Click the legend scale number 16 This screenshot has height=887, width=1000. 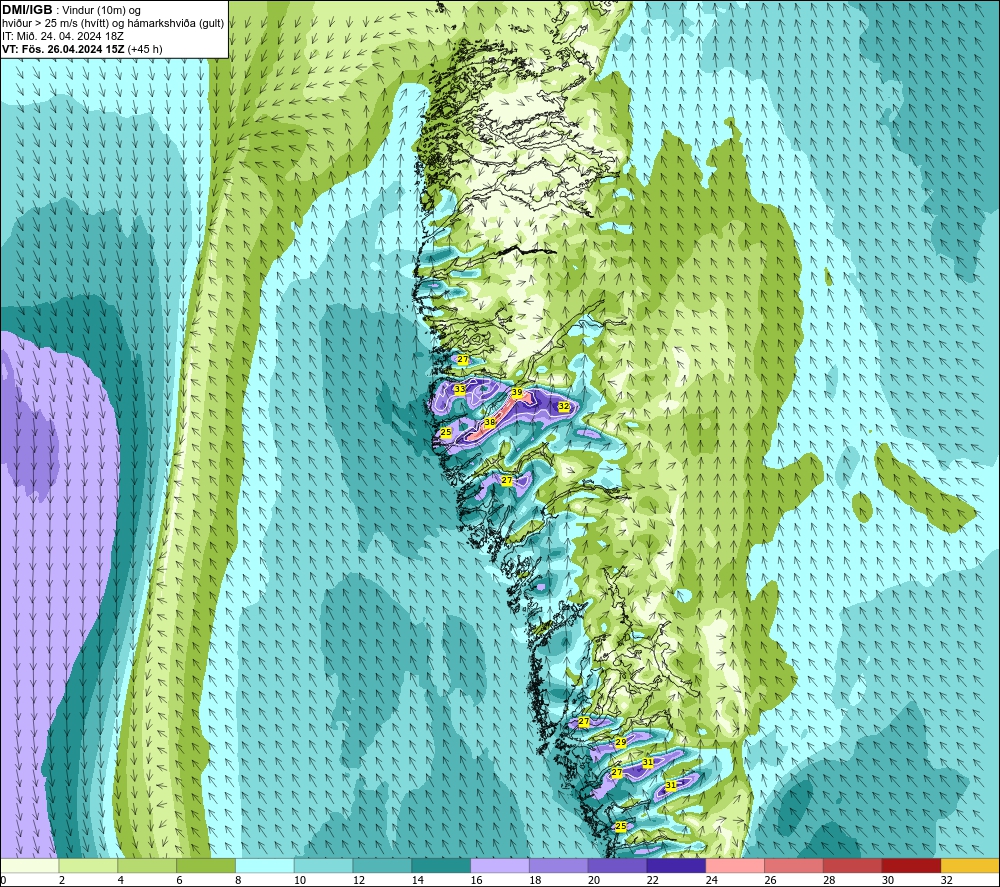point(476,880)
